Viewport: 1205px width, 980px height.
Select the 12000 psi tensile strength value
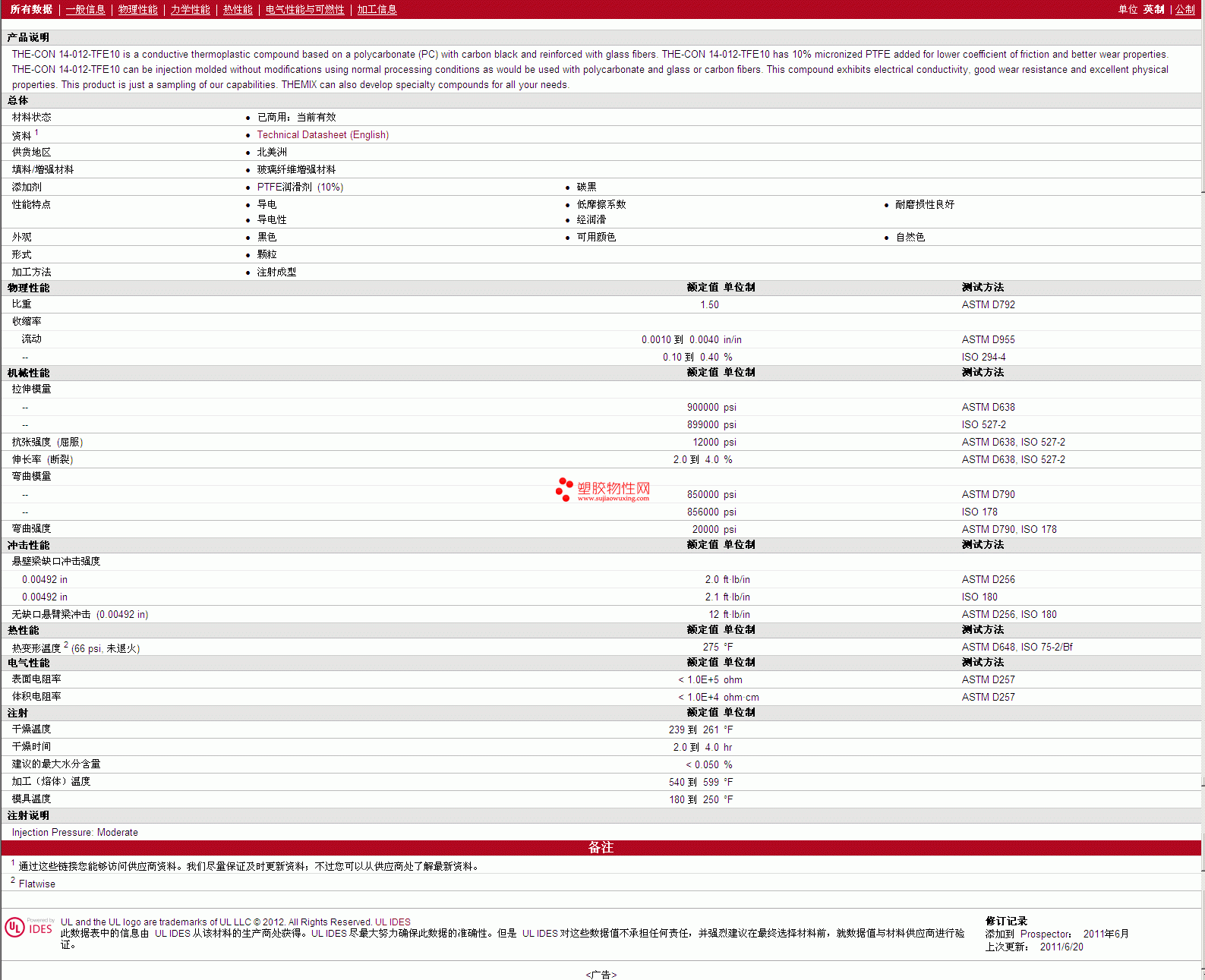(714, 442)
